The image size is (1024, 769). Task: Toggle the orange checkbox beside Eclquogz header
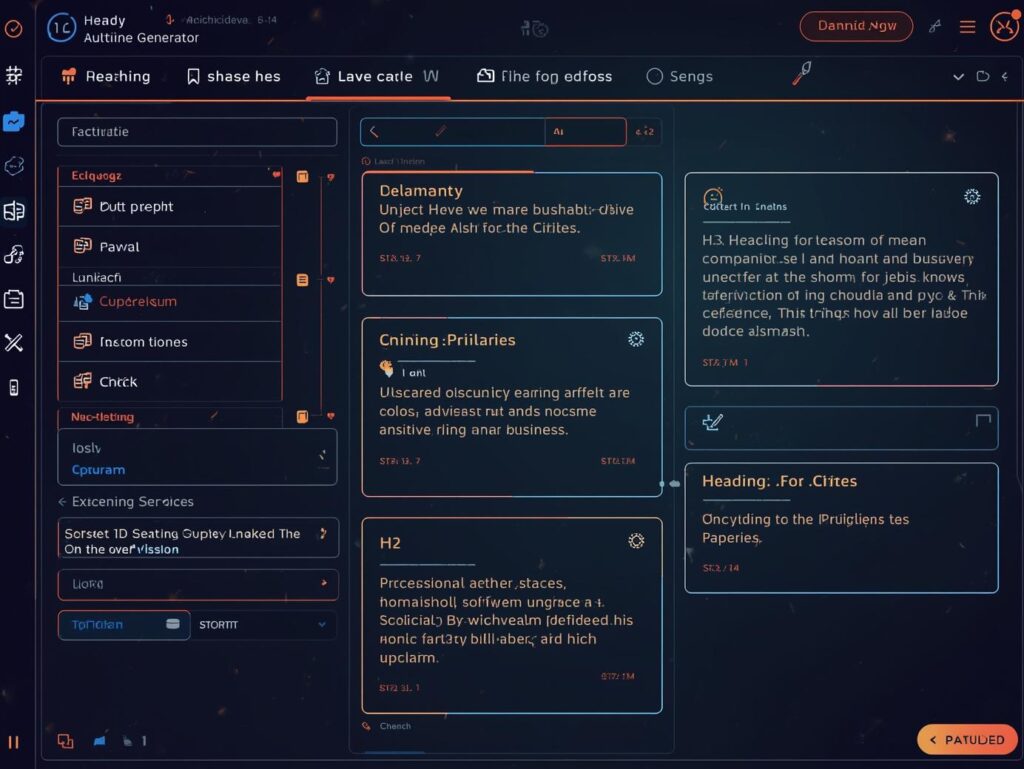[302, 177]
